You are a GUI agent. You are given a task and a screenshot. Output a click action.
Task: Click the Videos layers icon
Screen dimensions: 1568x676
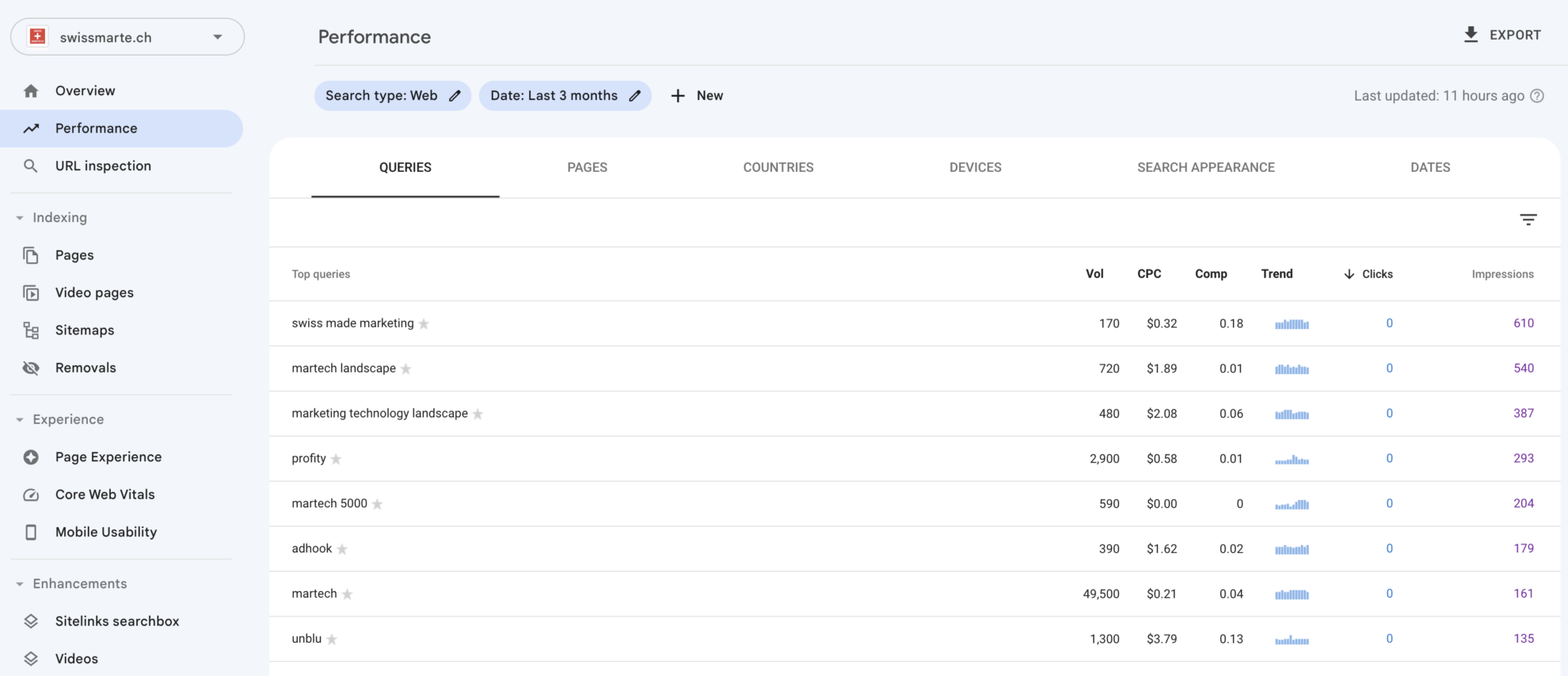(x=31, y=659)
